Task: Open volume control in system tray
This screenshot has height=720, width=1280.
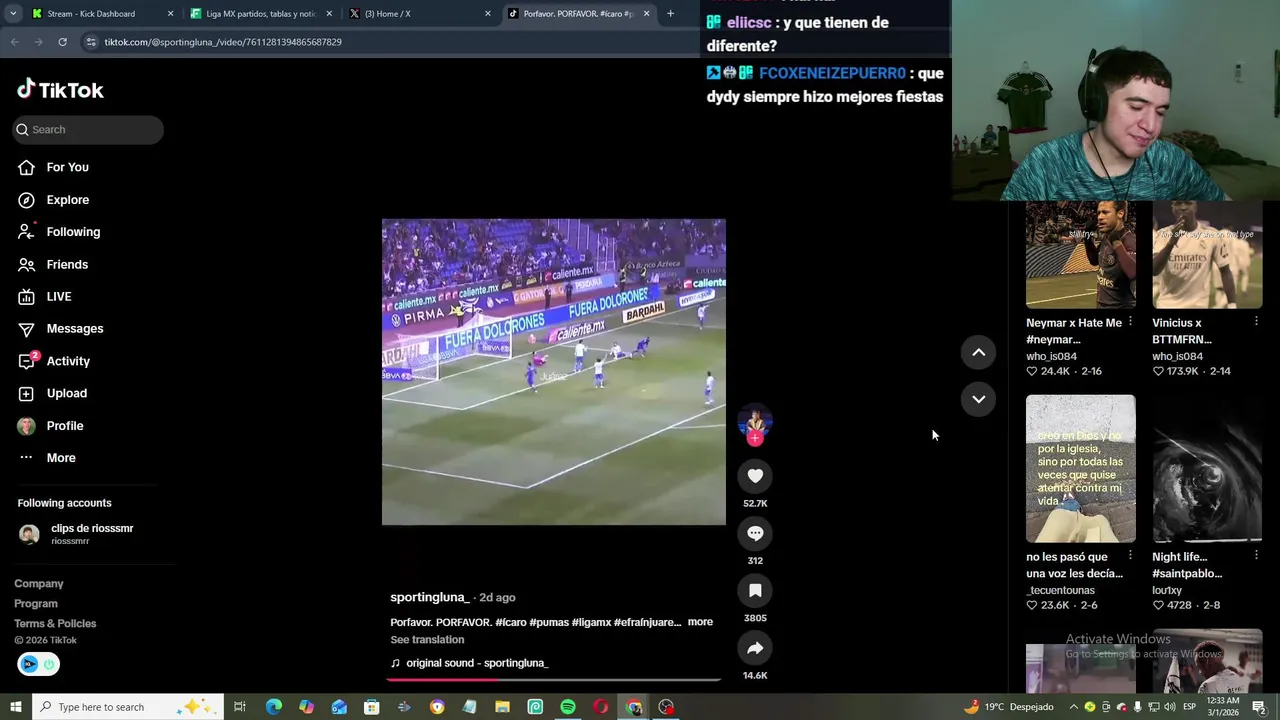Action: pos(1169,707)
